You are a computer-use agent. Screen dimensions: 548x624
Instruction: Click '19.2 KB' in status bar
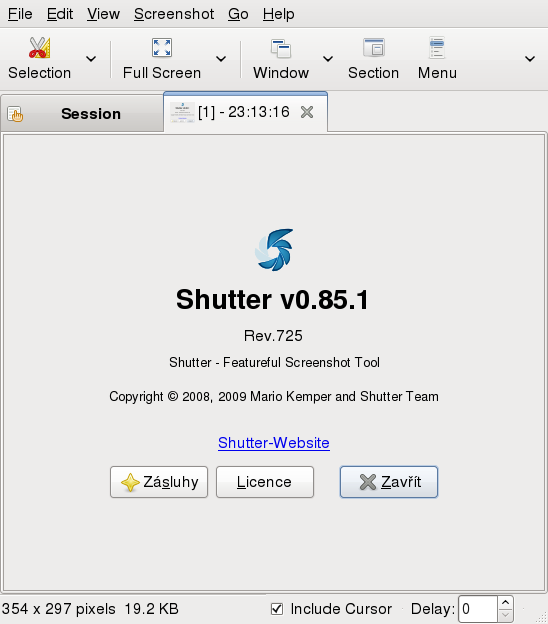coord(152,609)
